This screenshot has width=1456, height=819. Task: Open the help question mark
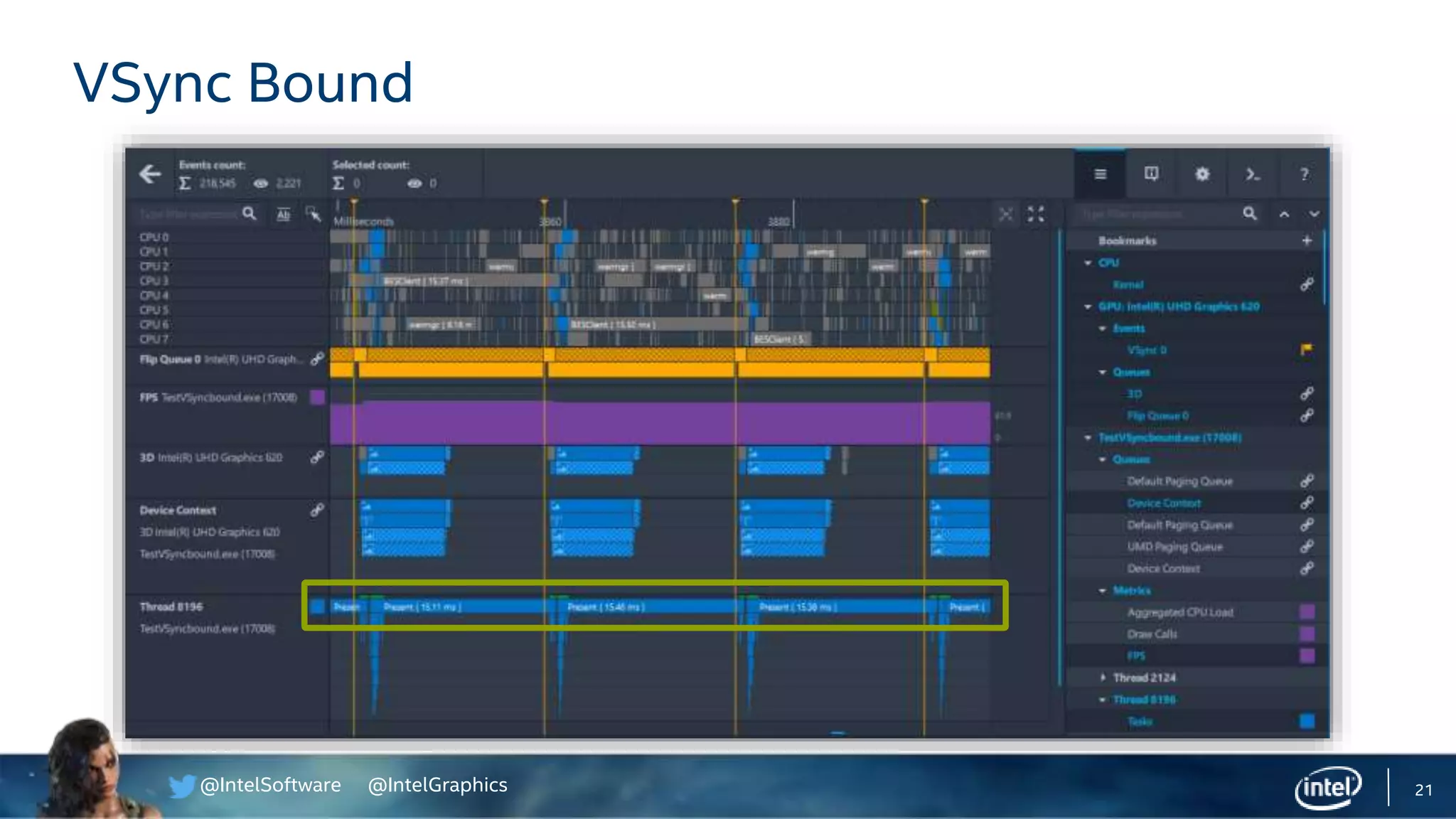pyautogui.click(x=1304, y=174)
